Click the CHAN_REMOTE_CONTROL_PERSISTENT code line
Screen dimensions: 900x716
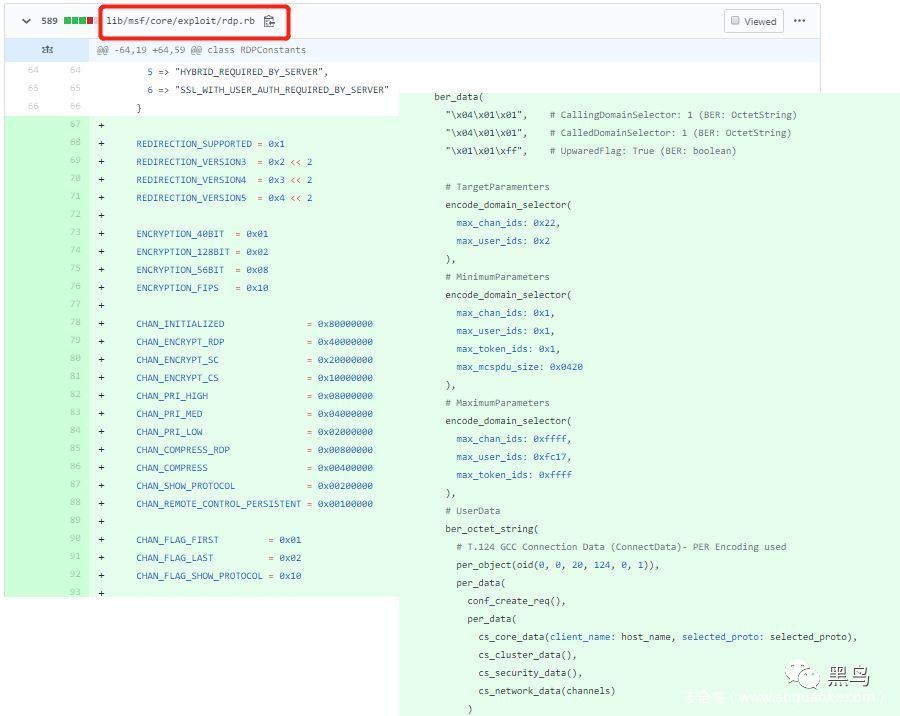pos(254,503)
